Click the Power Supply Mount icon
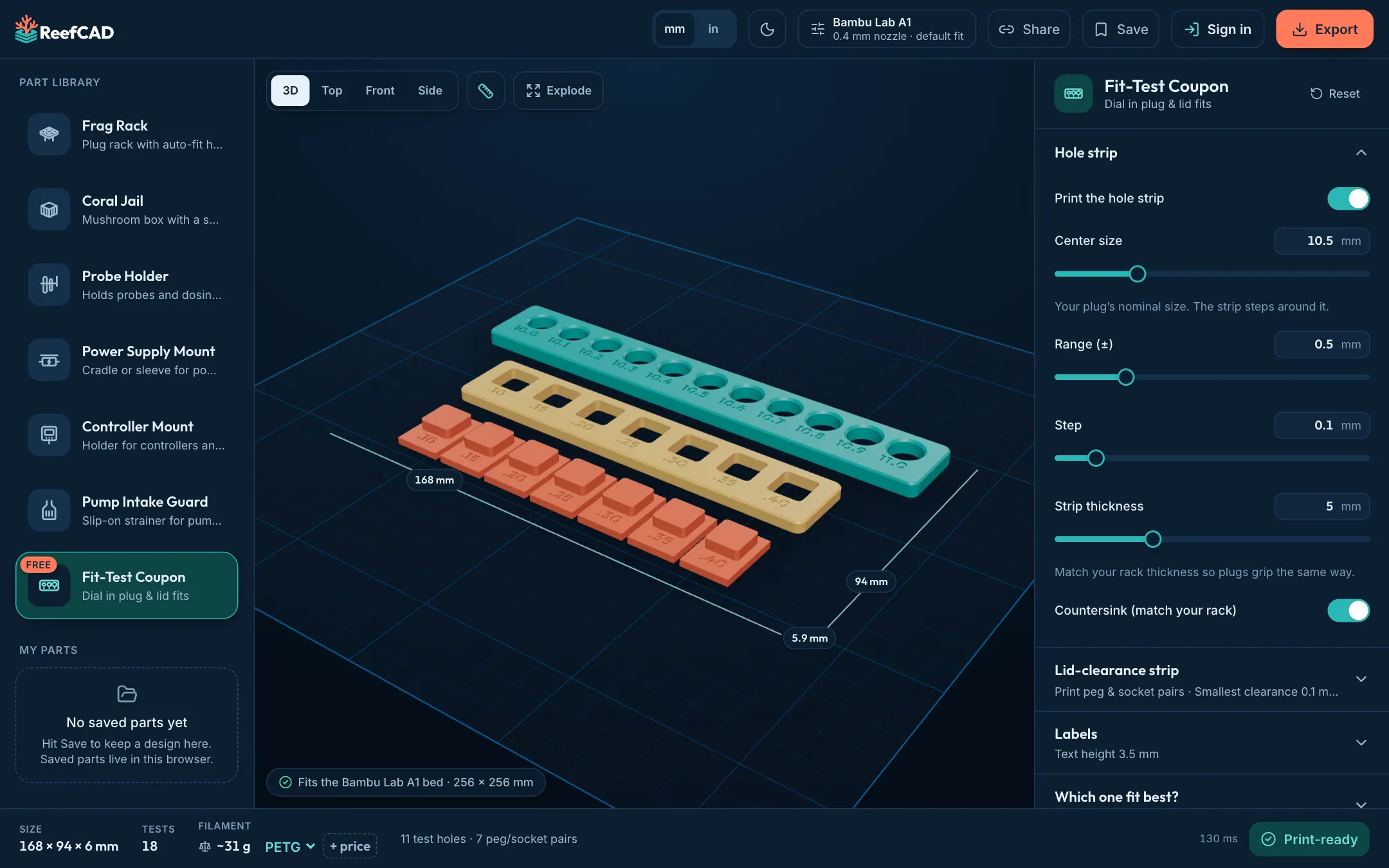The height and width of the screenshot is (868, 1389). tap(49, 360)
